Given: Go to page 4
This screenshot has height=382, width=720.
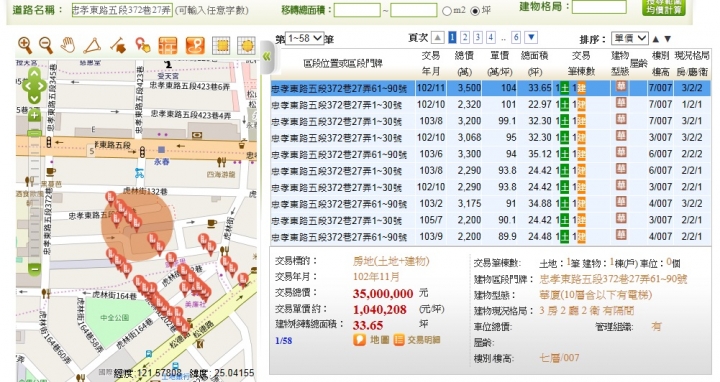Looking at the screenshot, I should point(491,38).
